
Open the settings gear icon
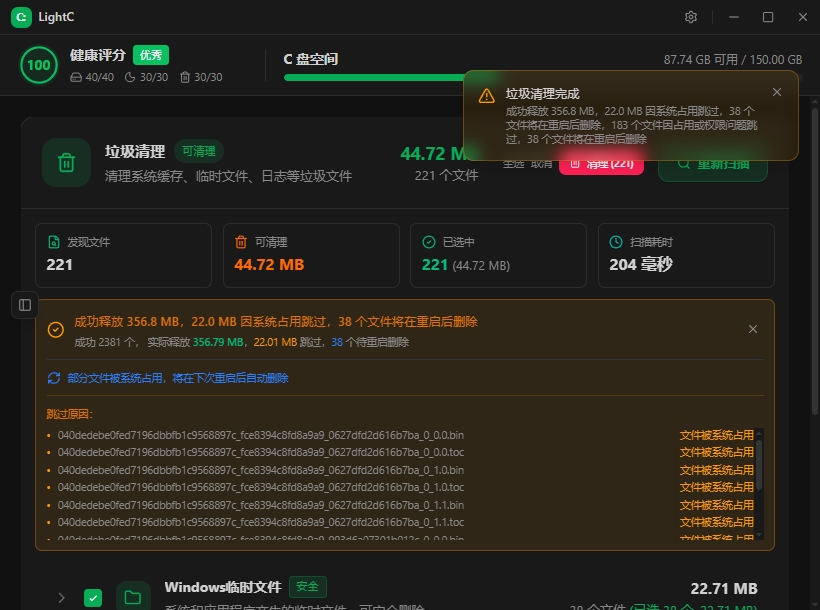click(x=691, y=17)
